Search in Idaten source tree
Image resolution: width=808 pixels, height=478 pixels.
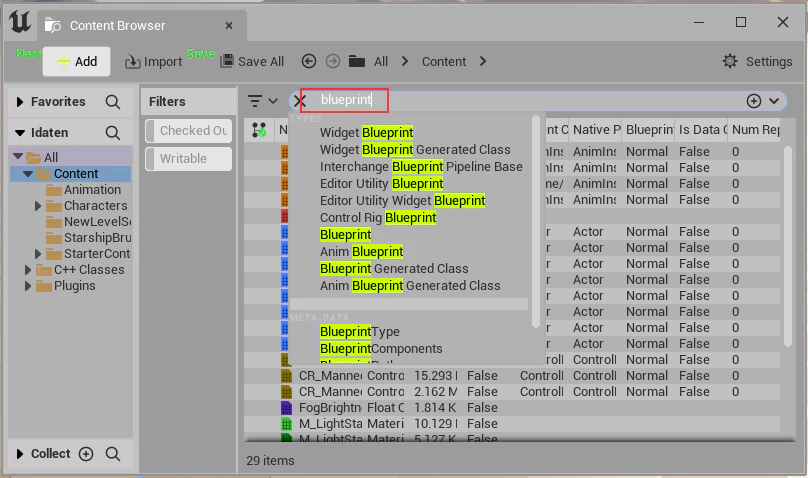click(x=113, y=133)
